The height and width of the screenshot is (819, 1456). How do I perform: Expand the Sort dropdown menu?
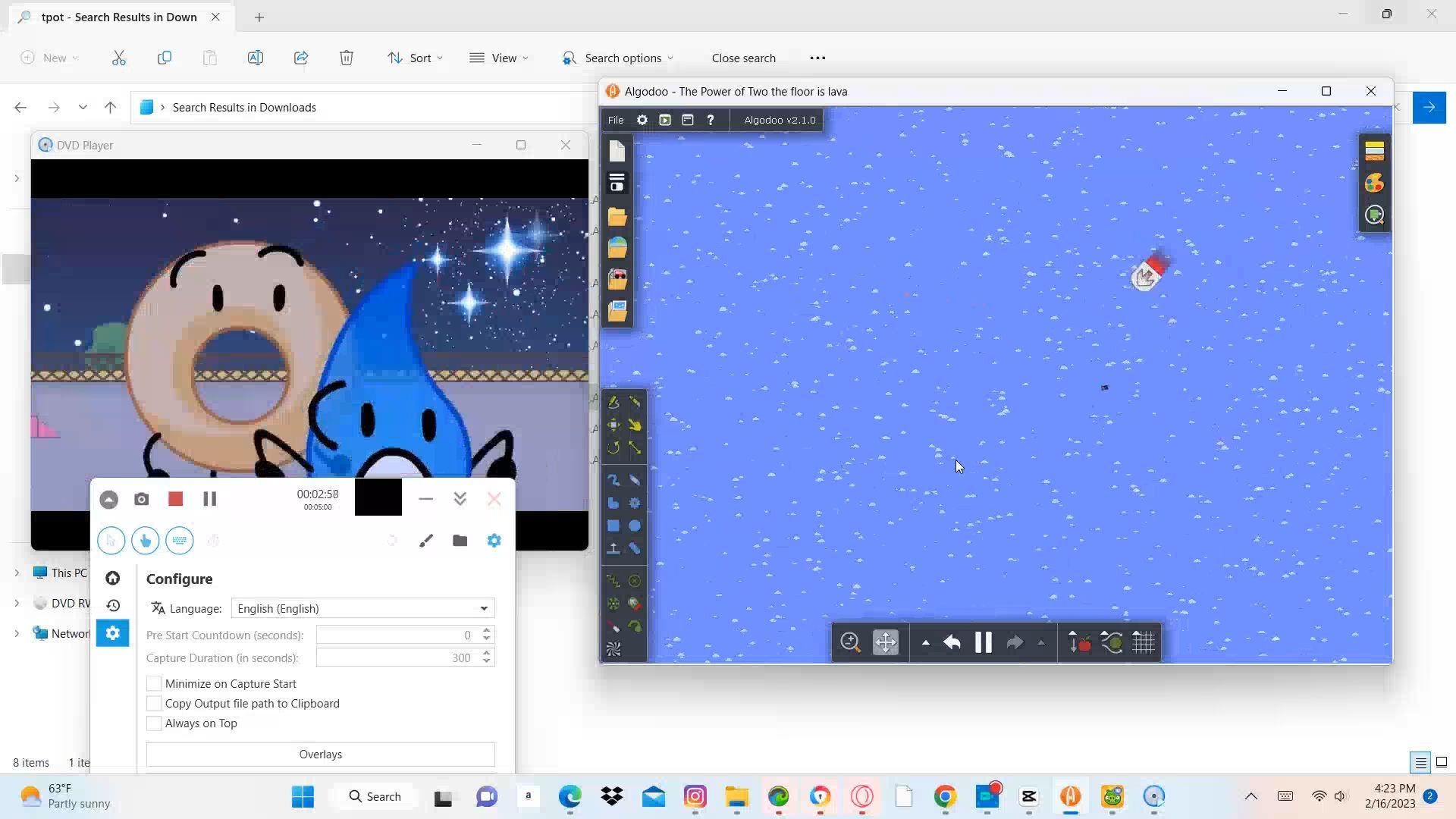(416, 58)
